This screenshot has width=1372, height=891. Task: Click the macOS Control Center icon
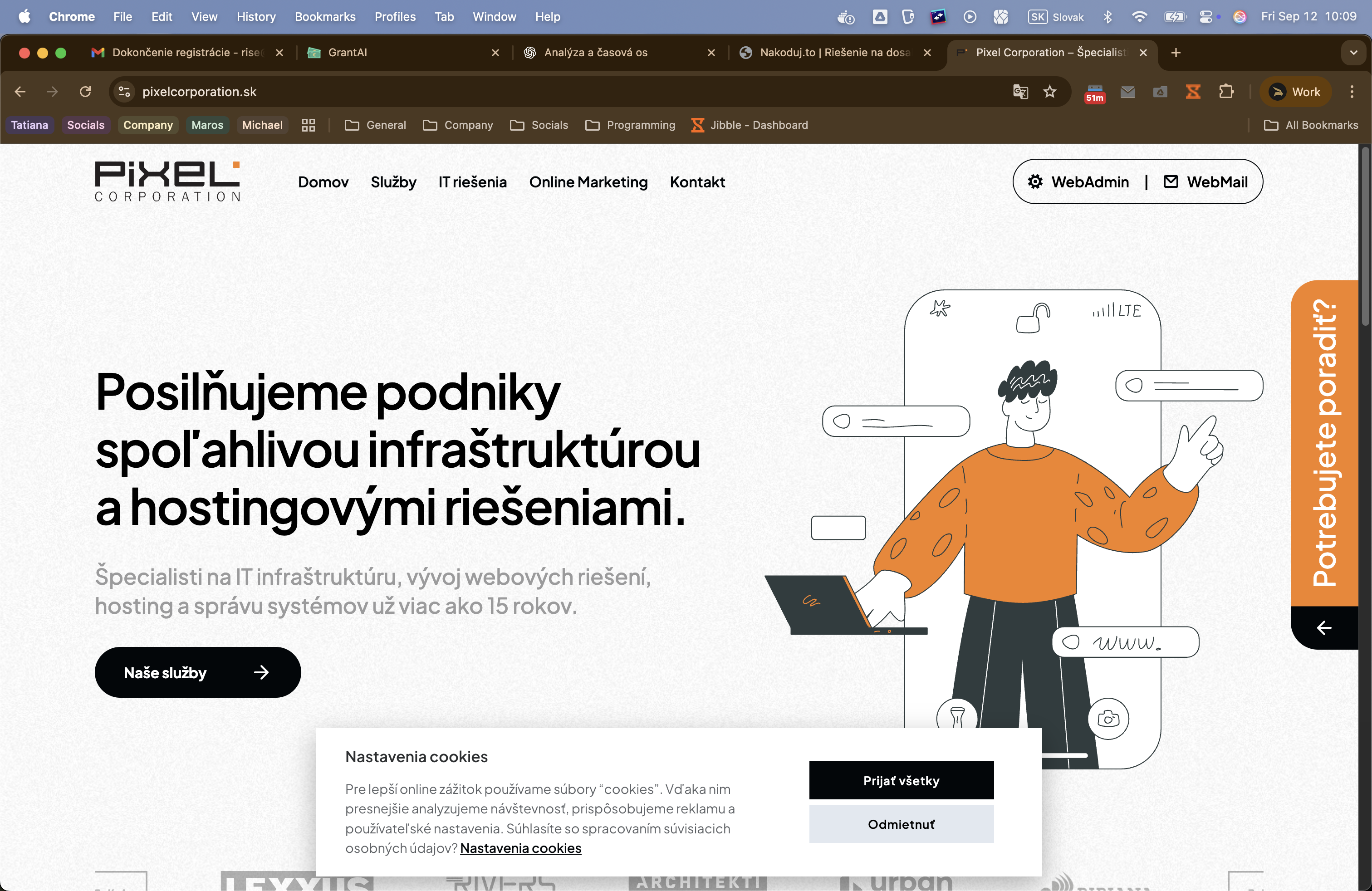click(x=1205, y=17)
